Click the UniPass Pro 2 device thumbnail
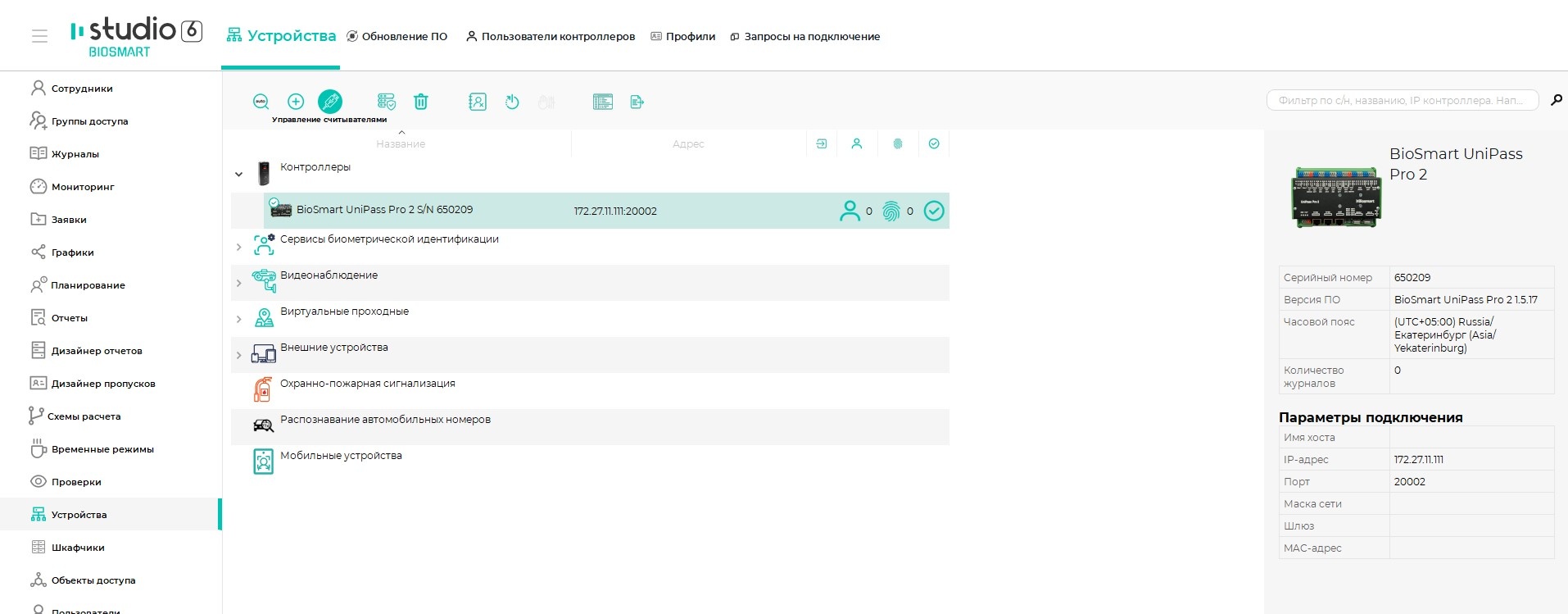 coord(1336,197)
